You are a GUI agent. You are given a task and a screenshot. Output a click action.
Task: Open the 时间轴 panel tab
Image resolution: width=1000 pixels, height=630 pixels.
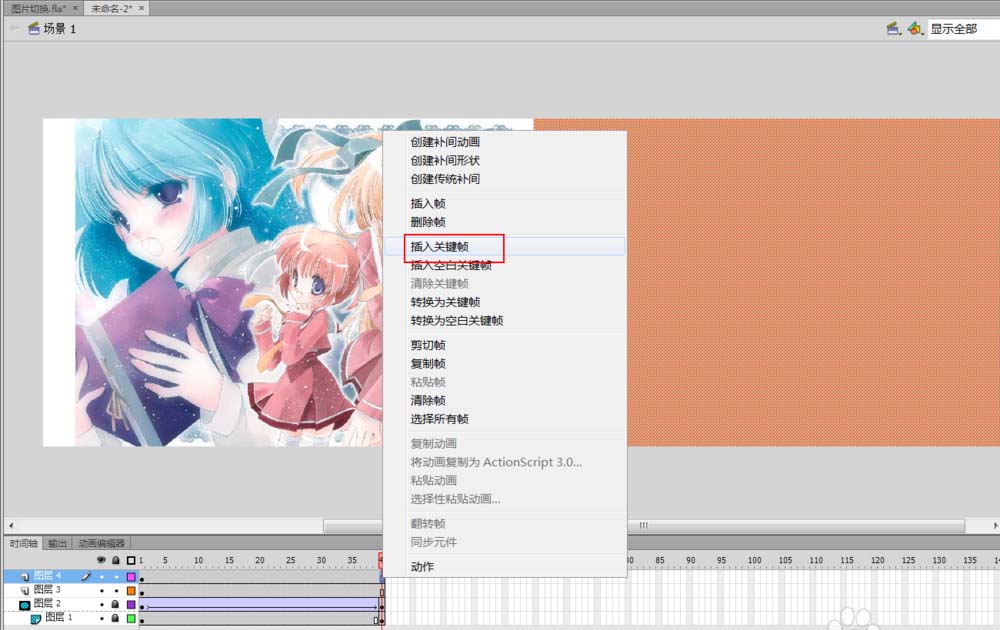coord(24,543)
